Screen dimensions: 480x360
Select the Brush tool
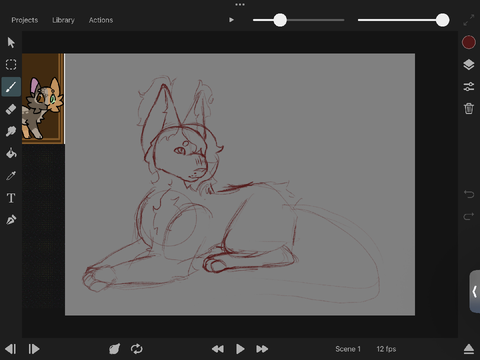coord(11,87)
